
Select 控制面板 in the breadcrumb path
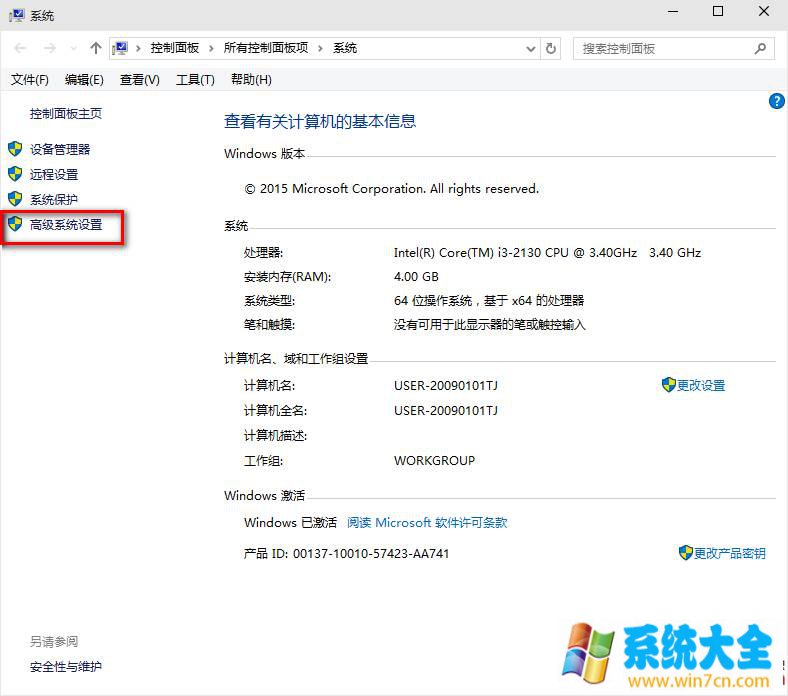pos(174,48)
